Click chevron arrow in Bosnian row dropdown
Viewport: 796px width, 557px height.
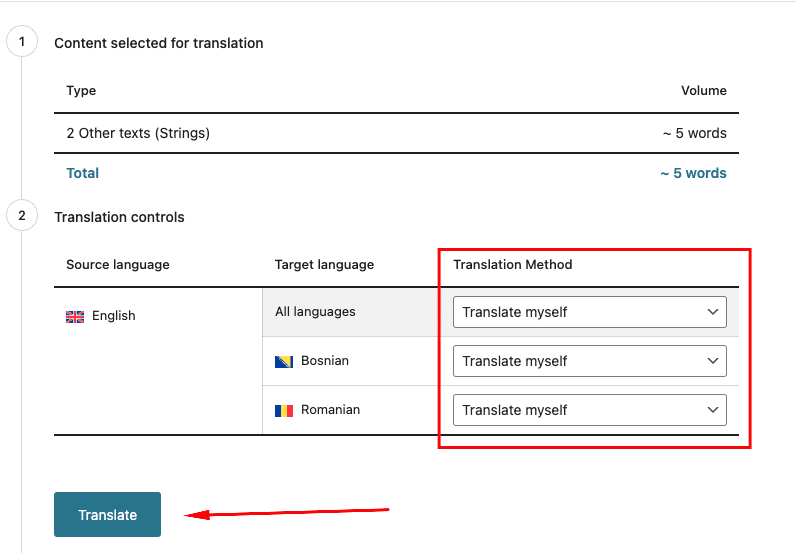pyautogui.click(x=713, y=361)
